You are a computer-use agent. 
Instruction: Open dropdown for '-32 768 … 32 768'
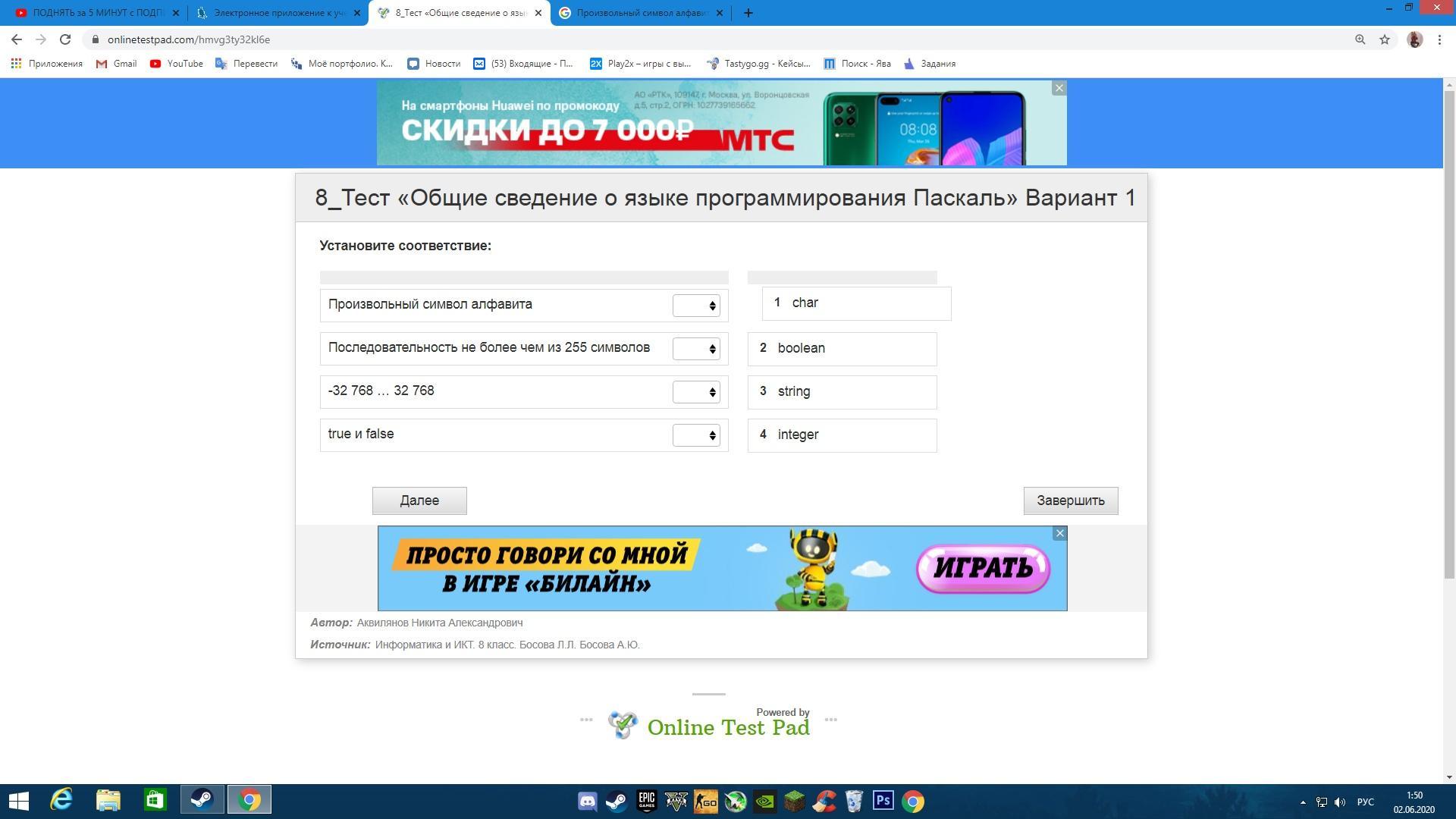pos(696,392)
